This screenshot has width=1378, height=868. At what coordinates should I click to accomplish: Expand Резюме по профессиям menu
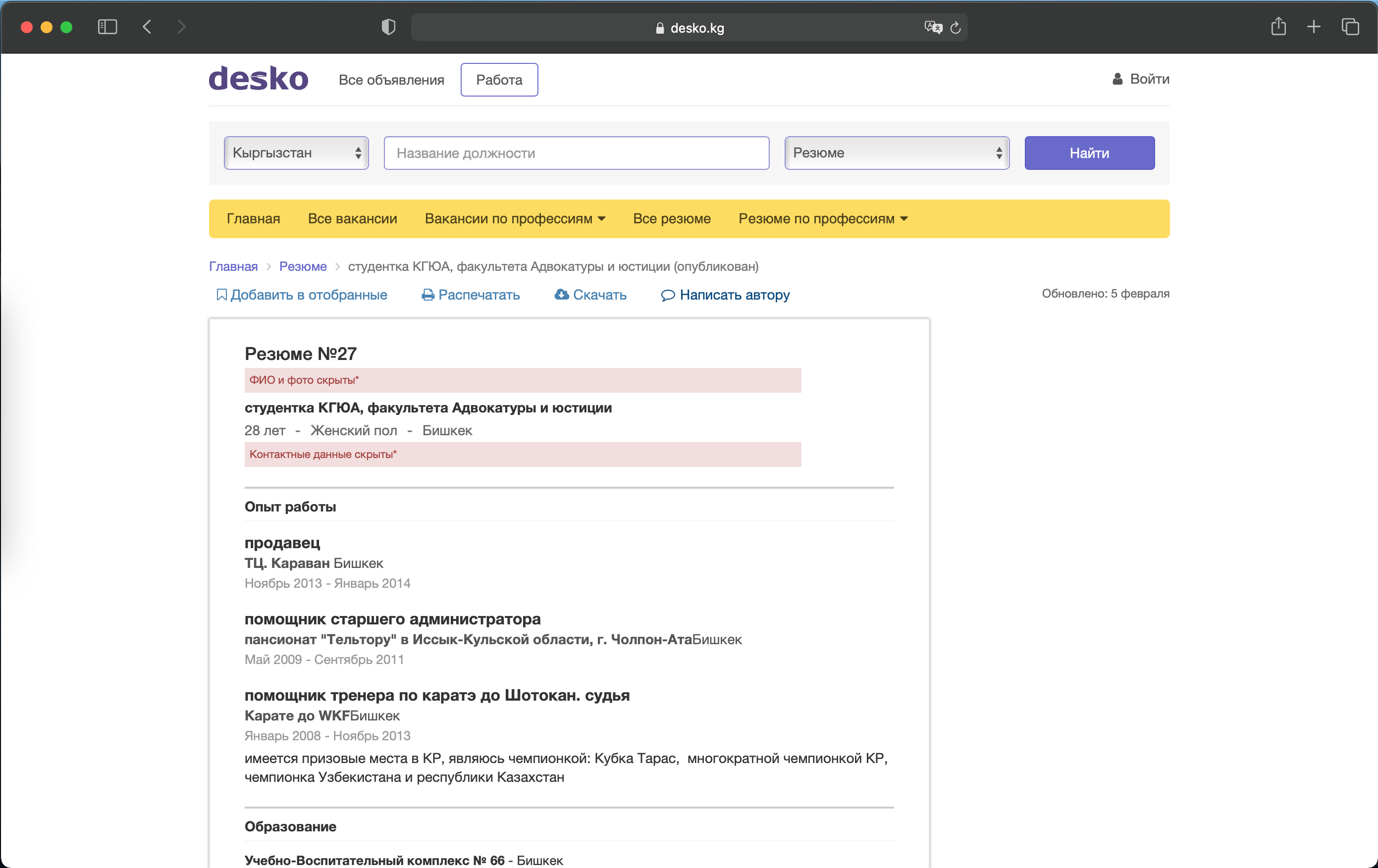click(x=823, y=218)
